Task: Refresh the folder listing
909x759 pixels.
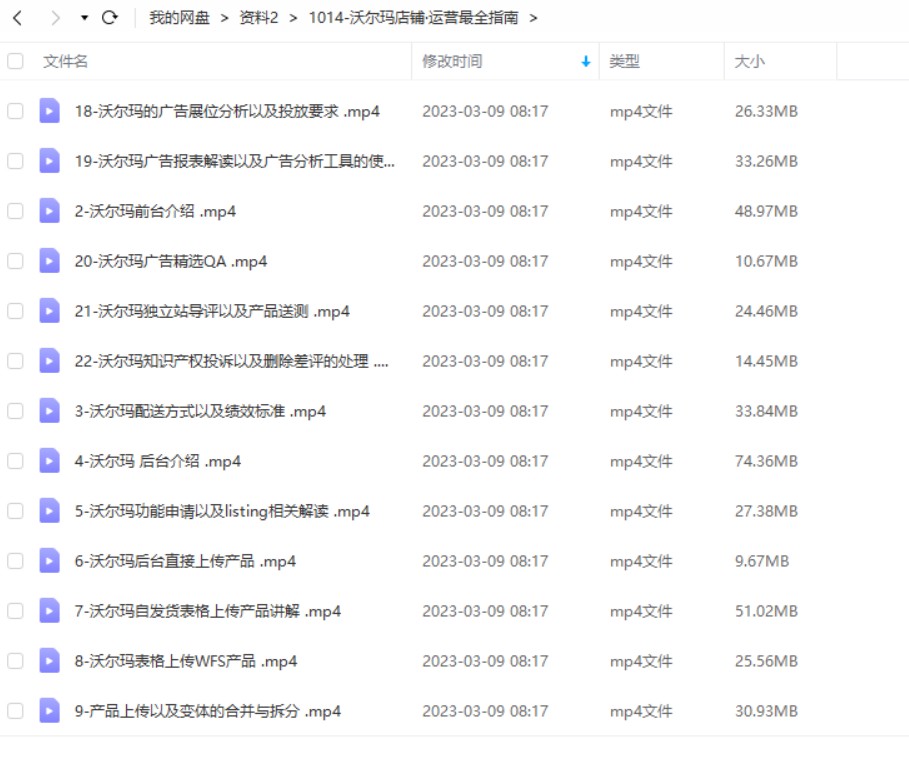Action: click(x=110, y=18)
